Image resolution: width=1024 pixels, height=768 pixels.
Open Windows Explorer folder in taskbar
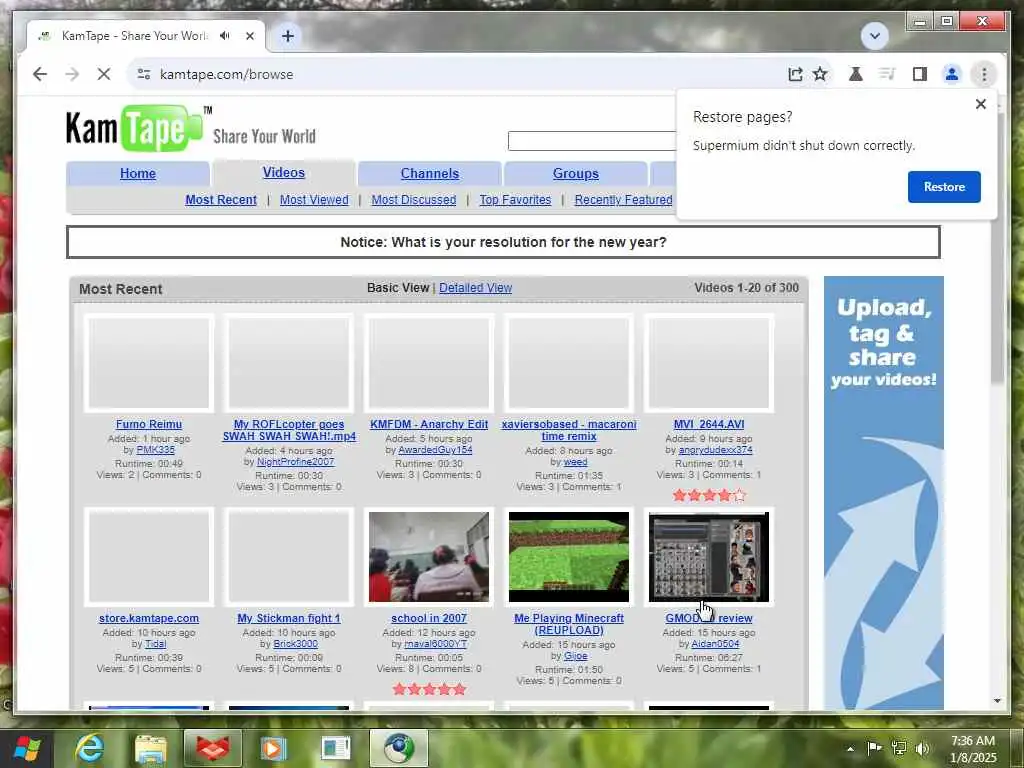(x=151, y=748)
